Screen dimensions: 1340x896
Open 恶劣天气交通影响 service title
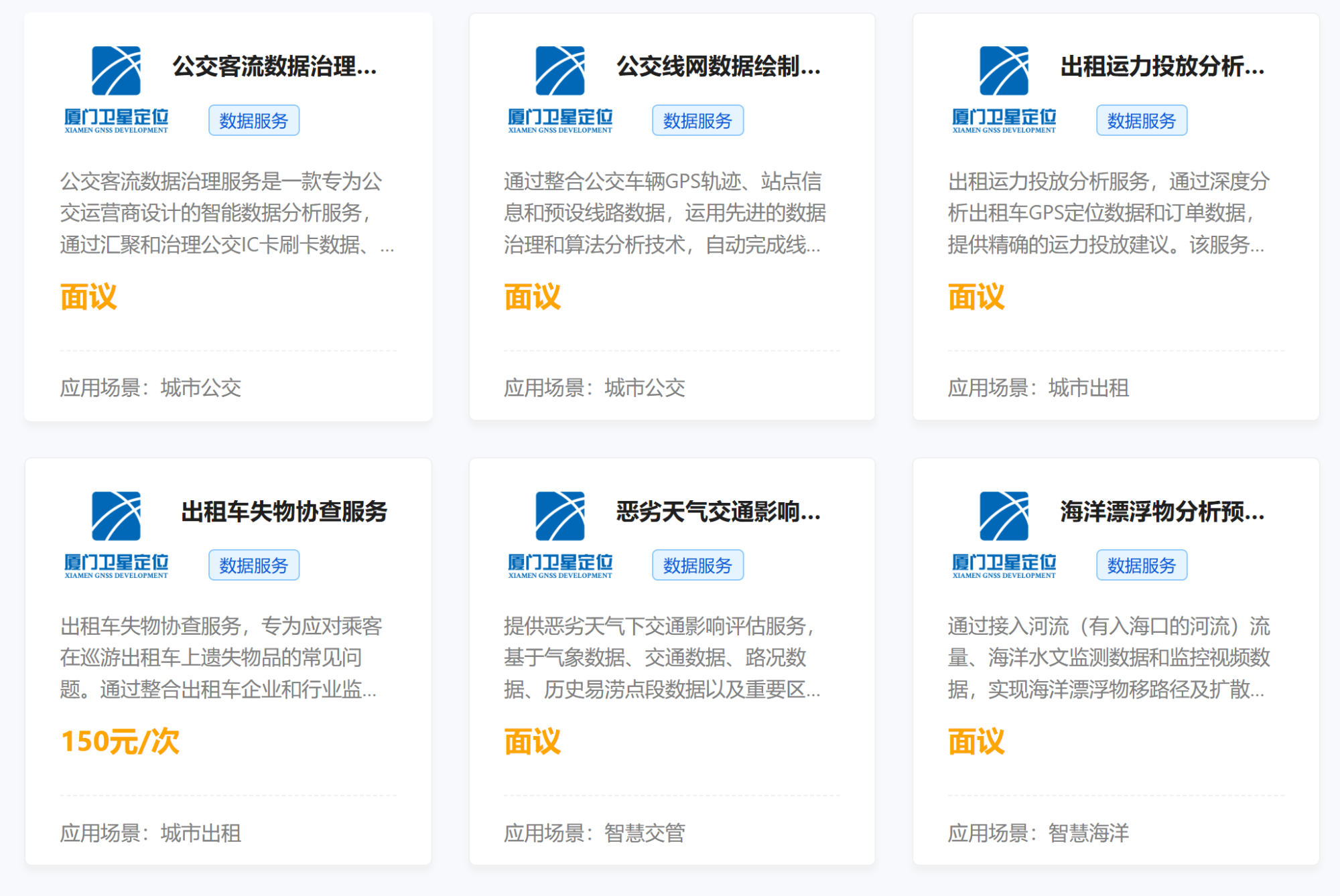[x=718, y=512]
